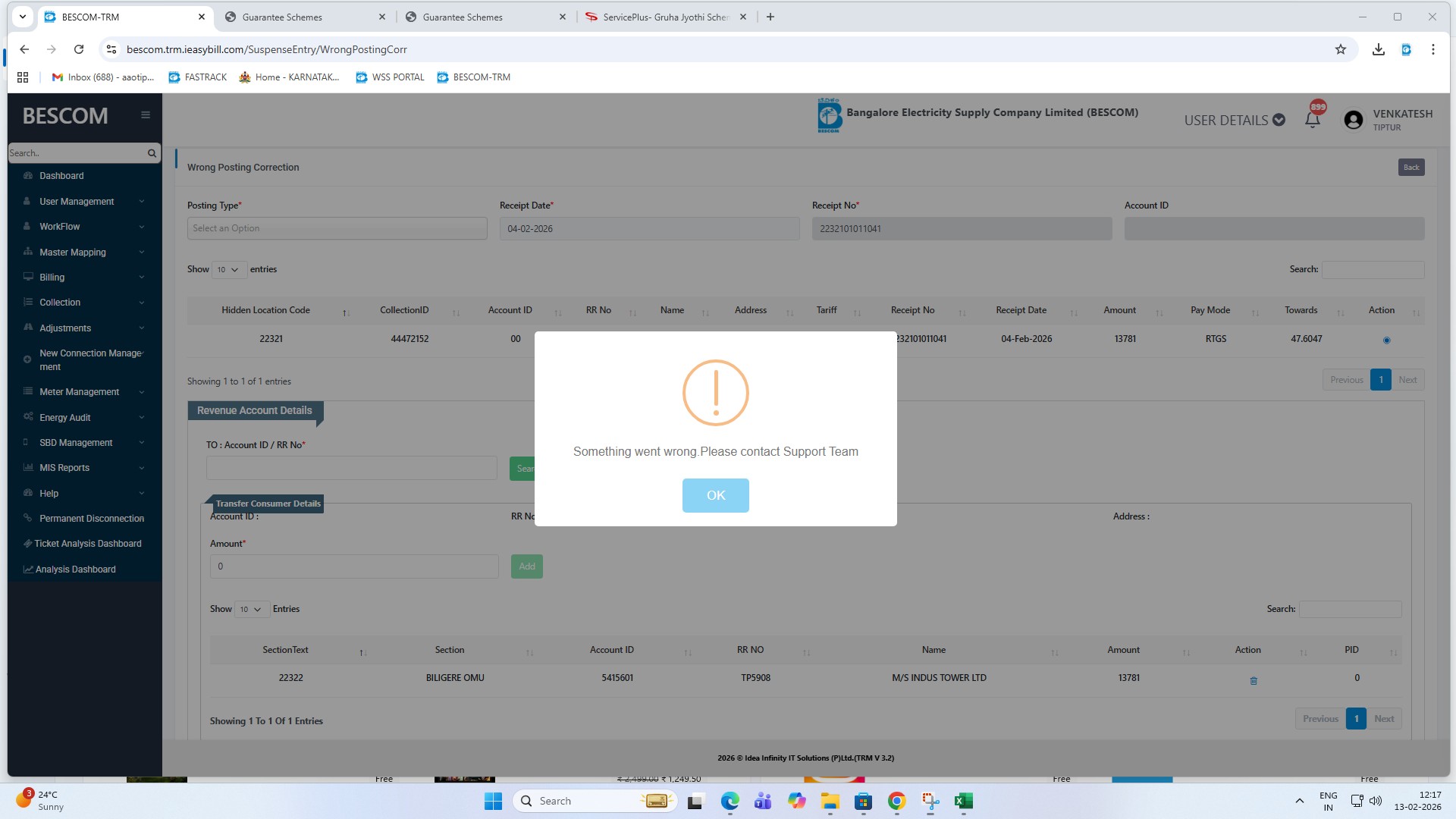Screen dimensions: 1456x819
Task: Click the notification bell icon
Action: coord(1313,120)
